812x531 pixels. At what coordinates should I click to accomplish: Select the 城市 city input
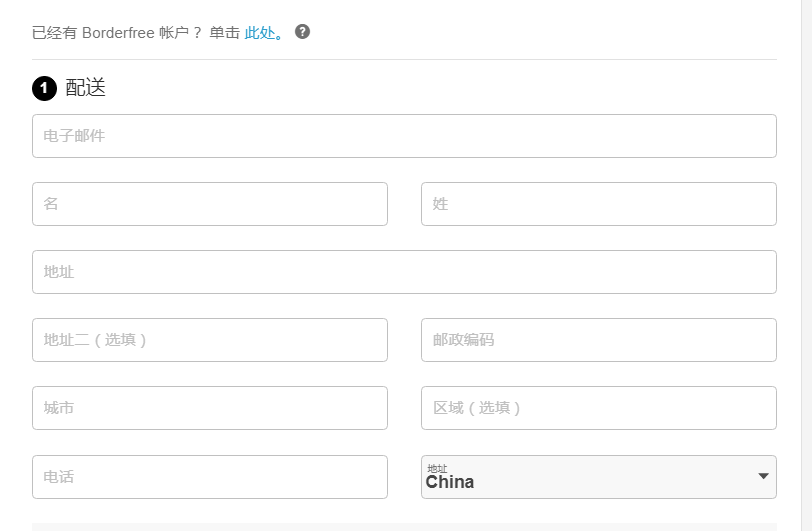[x=210, y=408]
